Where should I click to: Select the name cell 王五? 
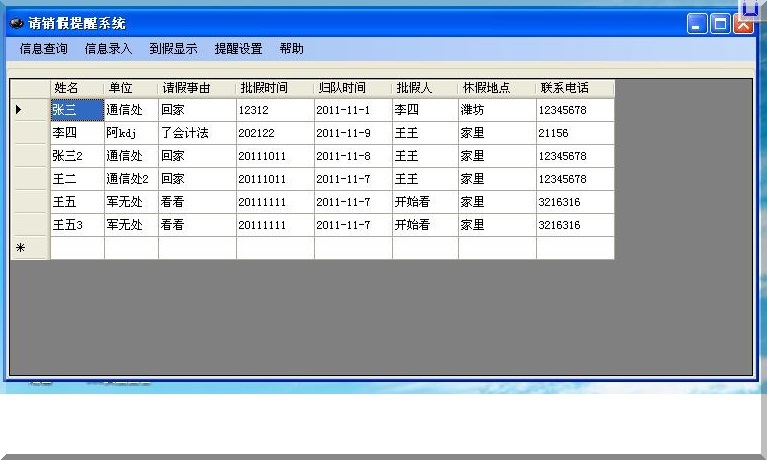click(x=77, y=202)
